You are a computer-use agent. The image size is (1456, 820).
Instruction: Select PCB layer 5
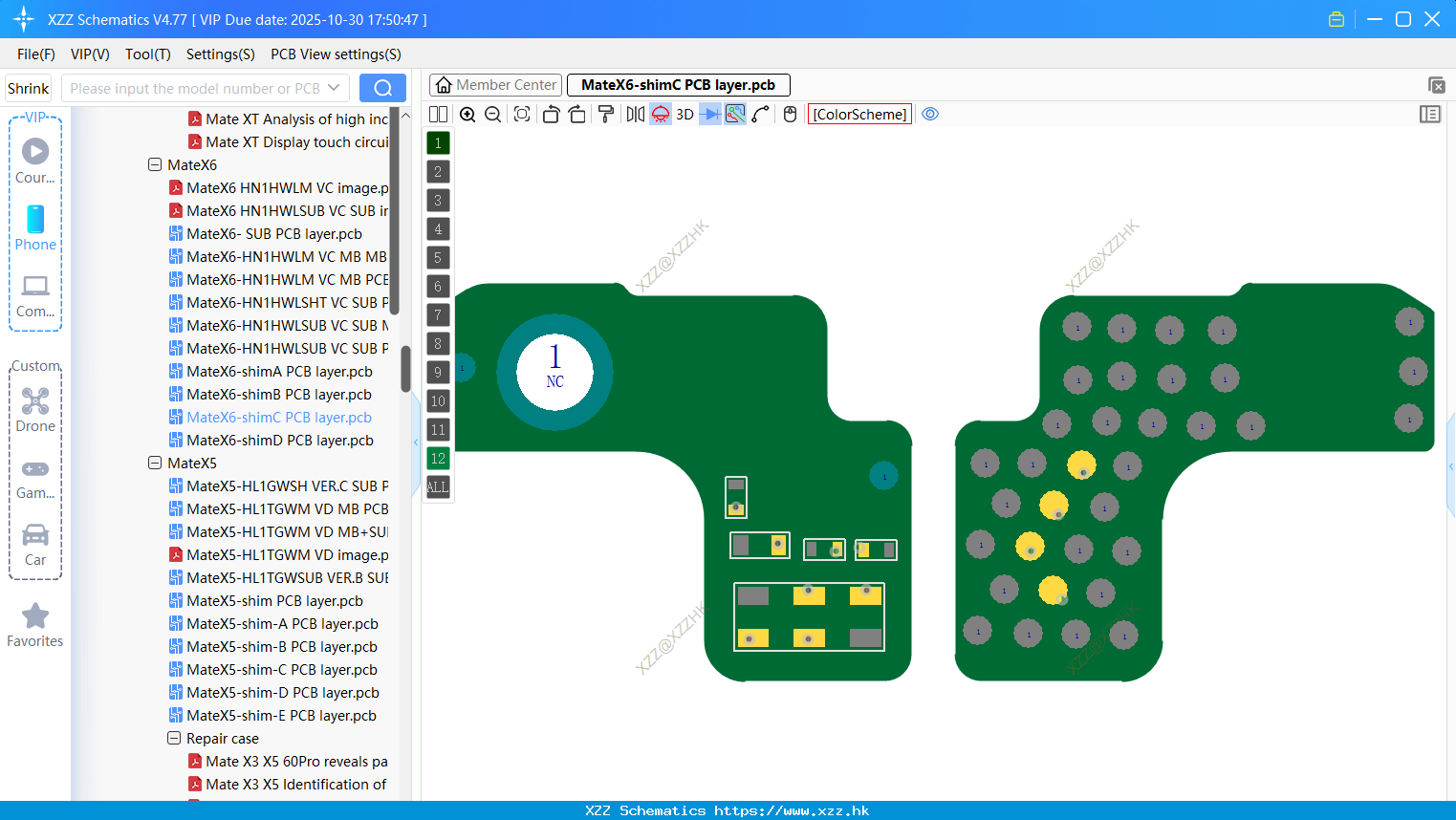[x=438, y=258]
